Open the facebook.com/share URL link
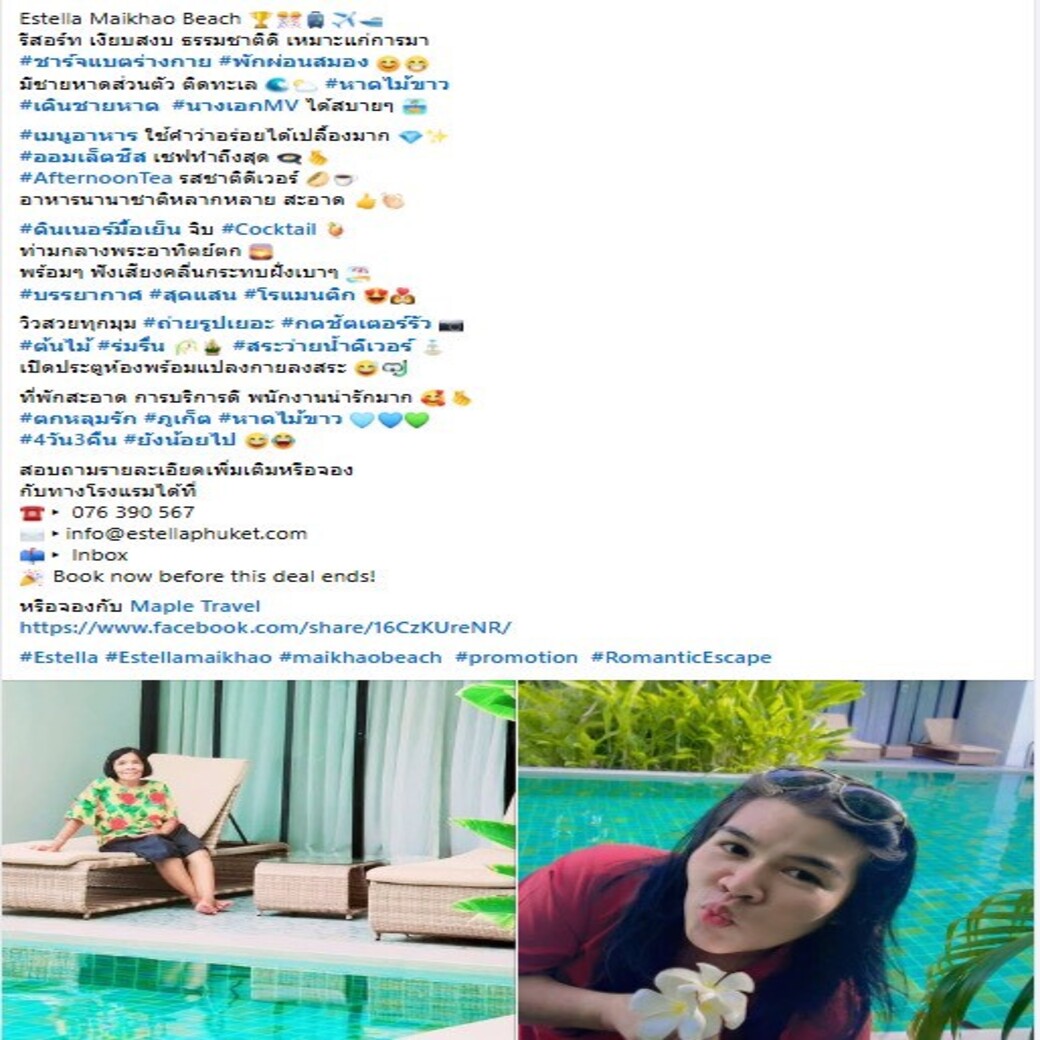1040x1040 pixels. tap(265, 627)
